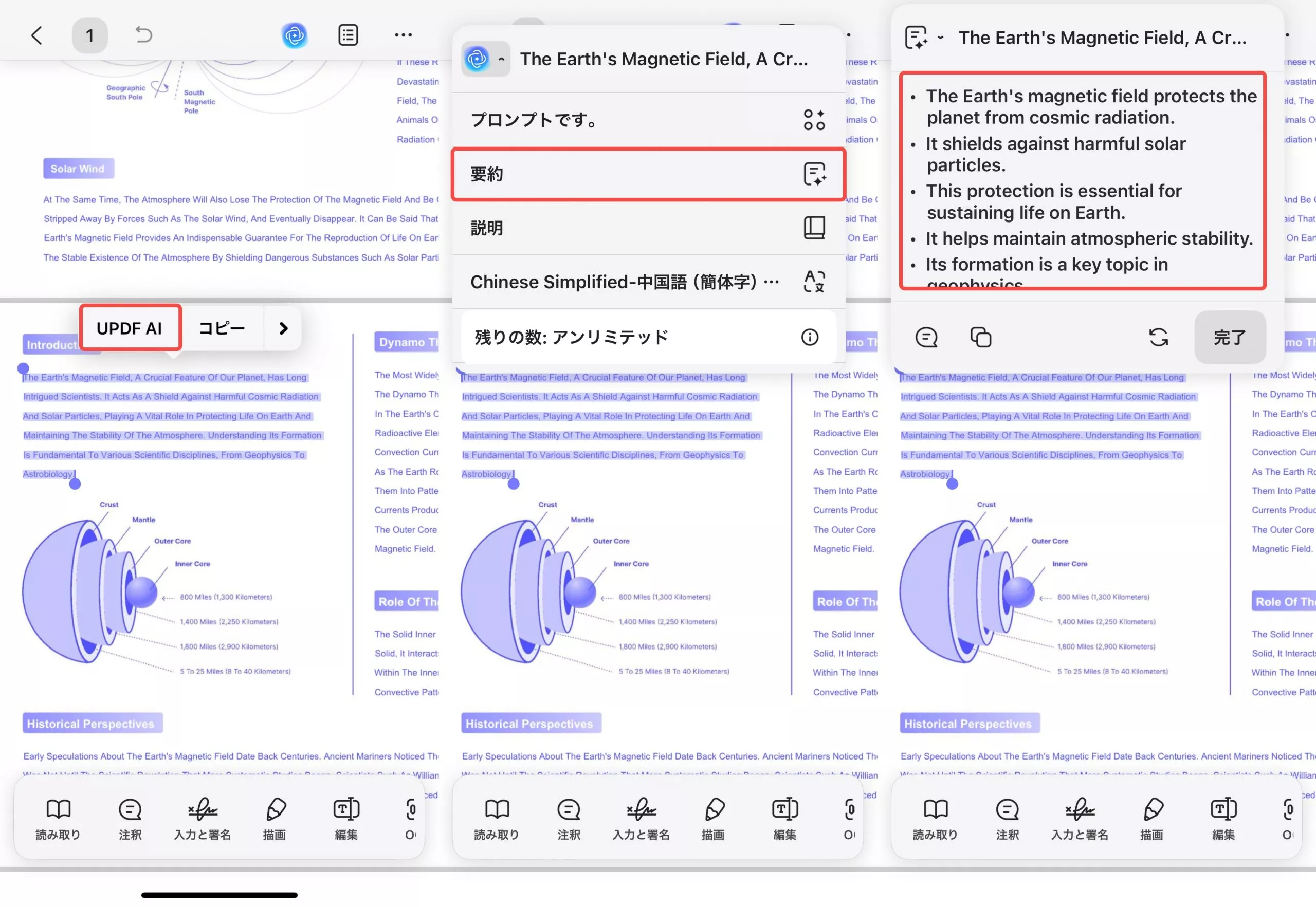
Task: Expand more options chevron after コピー
Action: point(283,328)
